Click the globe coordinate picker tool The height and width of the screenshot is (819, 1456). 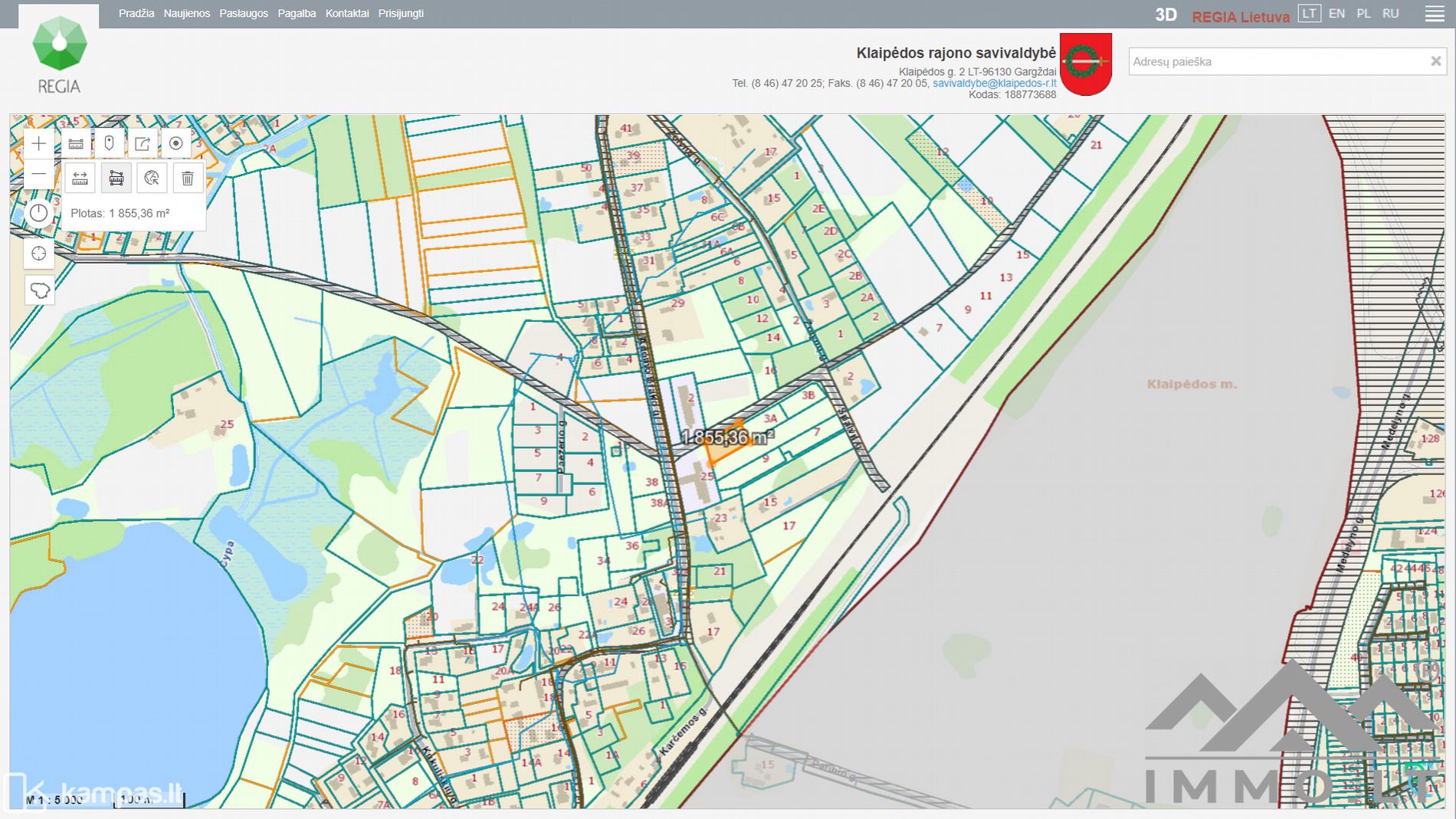[152, 179]
